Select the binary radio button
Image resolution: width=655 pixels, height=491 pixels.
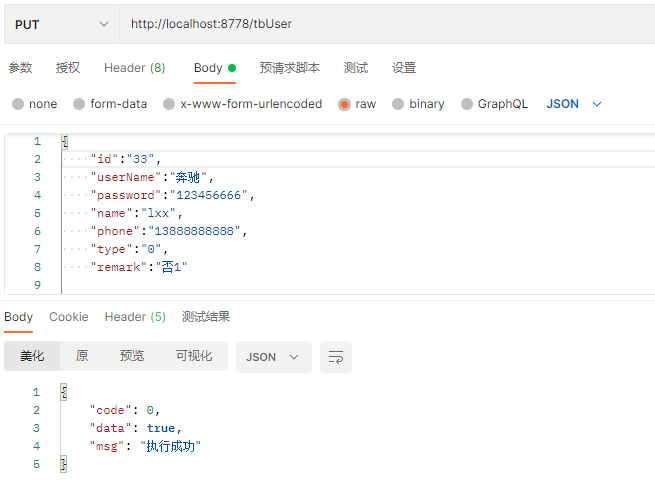[398, 104]
